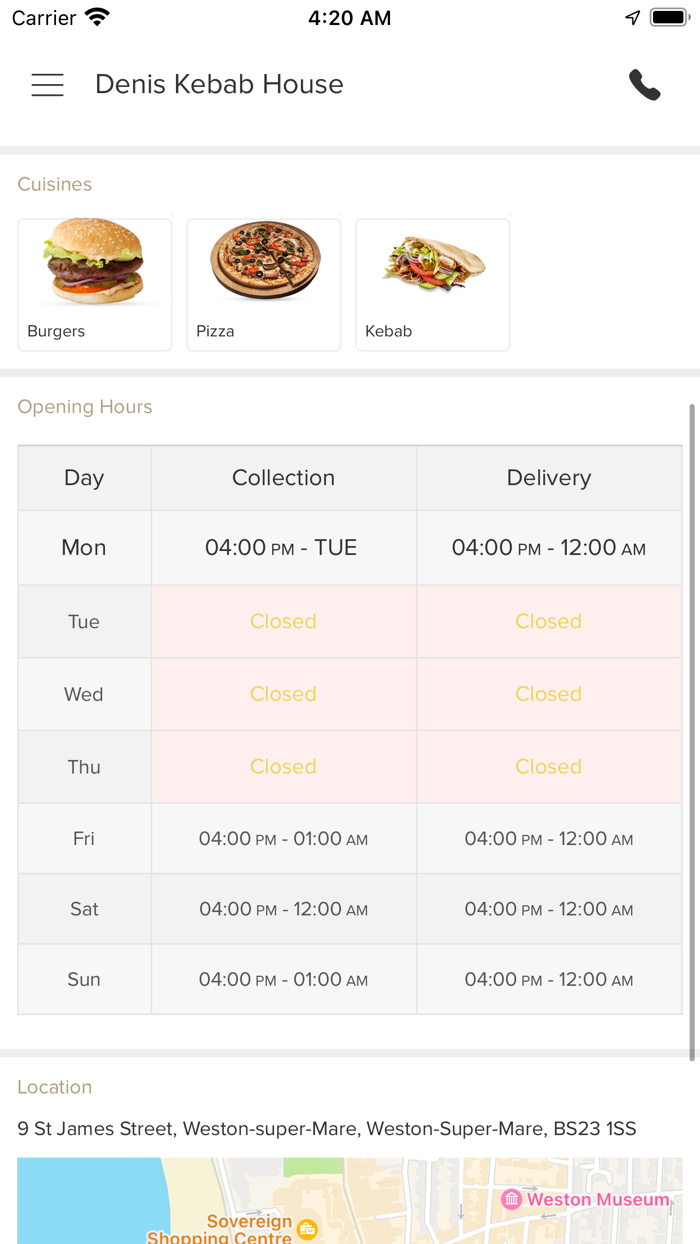Tap the Closed label for Tuesday collection

283,621
